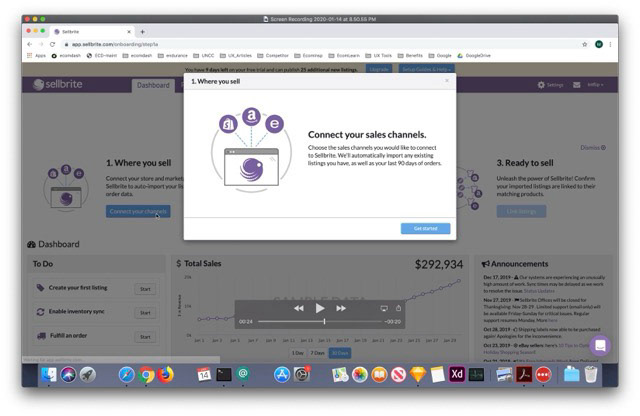Start Enable inventory sync
Image resolution: width=640 pixels, height=416 pixels.
tap(145, 313)
